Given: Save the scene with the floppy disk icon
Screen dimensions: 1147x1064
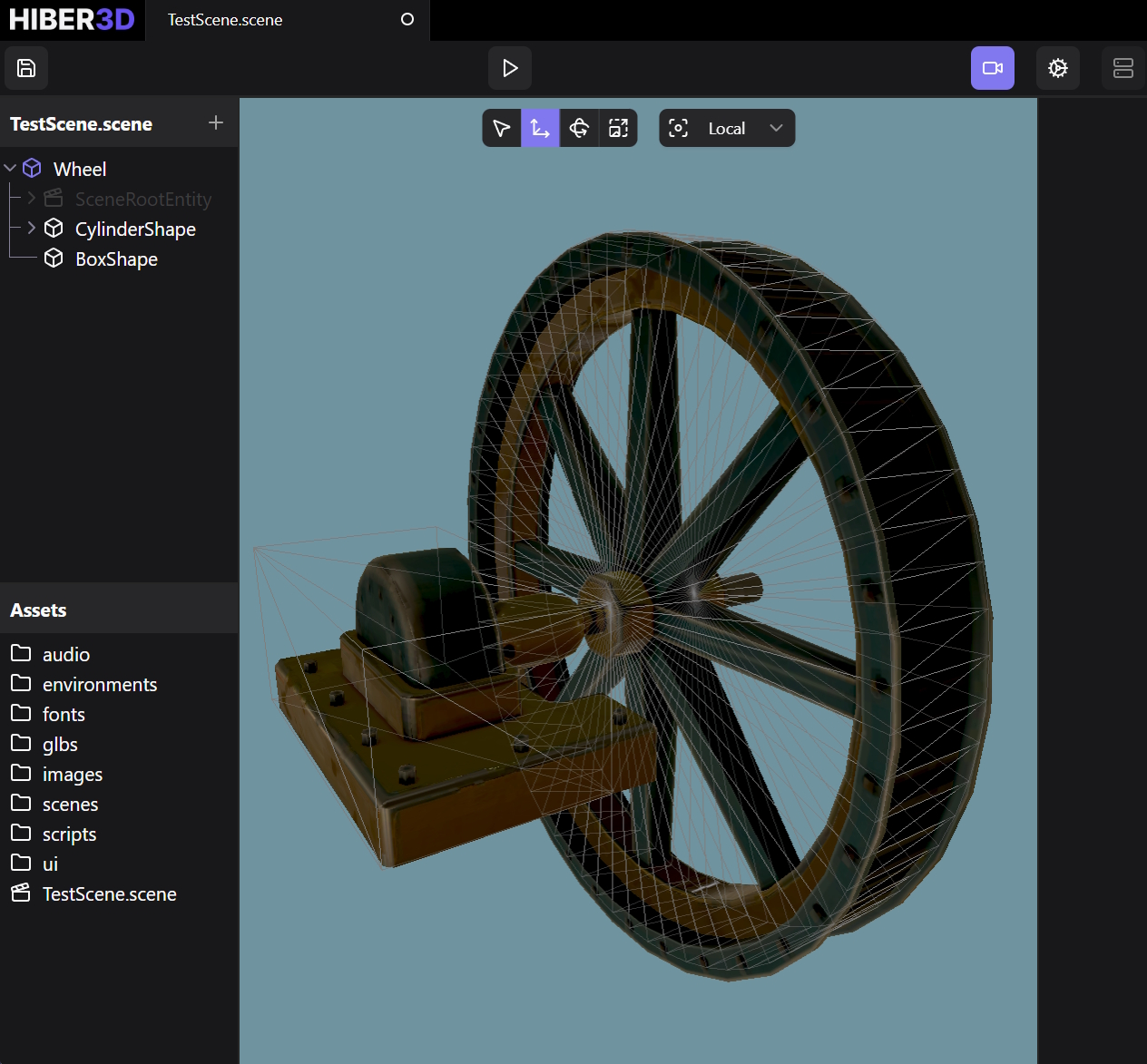Looking at the screenshot, I should [26, 68].
